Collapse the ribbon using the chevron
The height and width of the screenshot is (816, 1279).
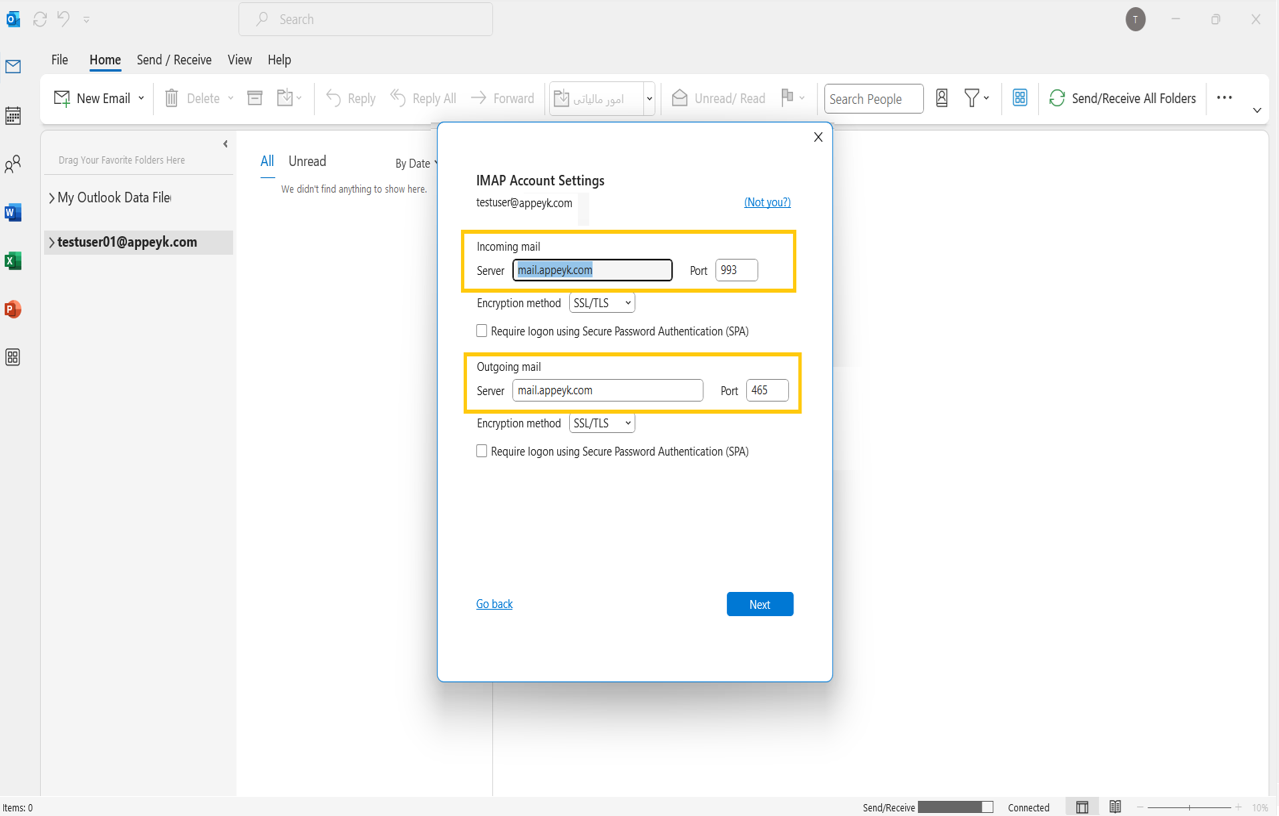point(1257,111)
